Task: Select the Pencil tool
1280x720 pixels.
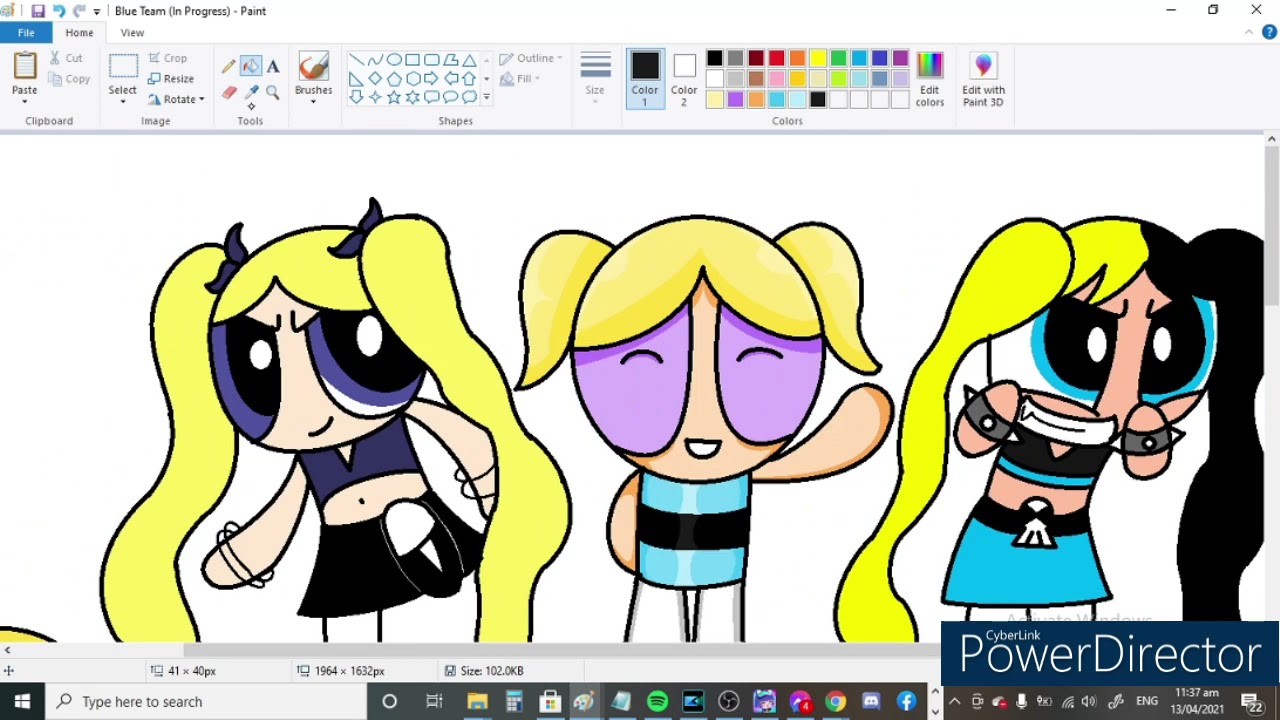Action: 229,67
